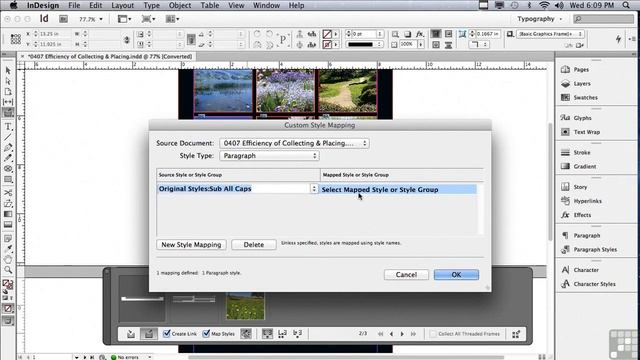Click the search field in application bar
The height and width of the screenshot is (360, 640).
tap(603, 19)
